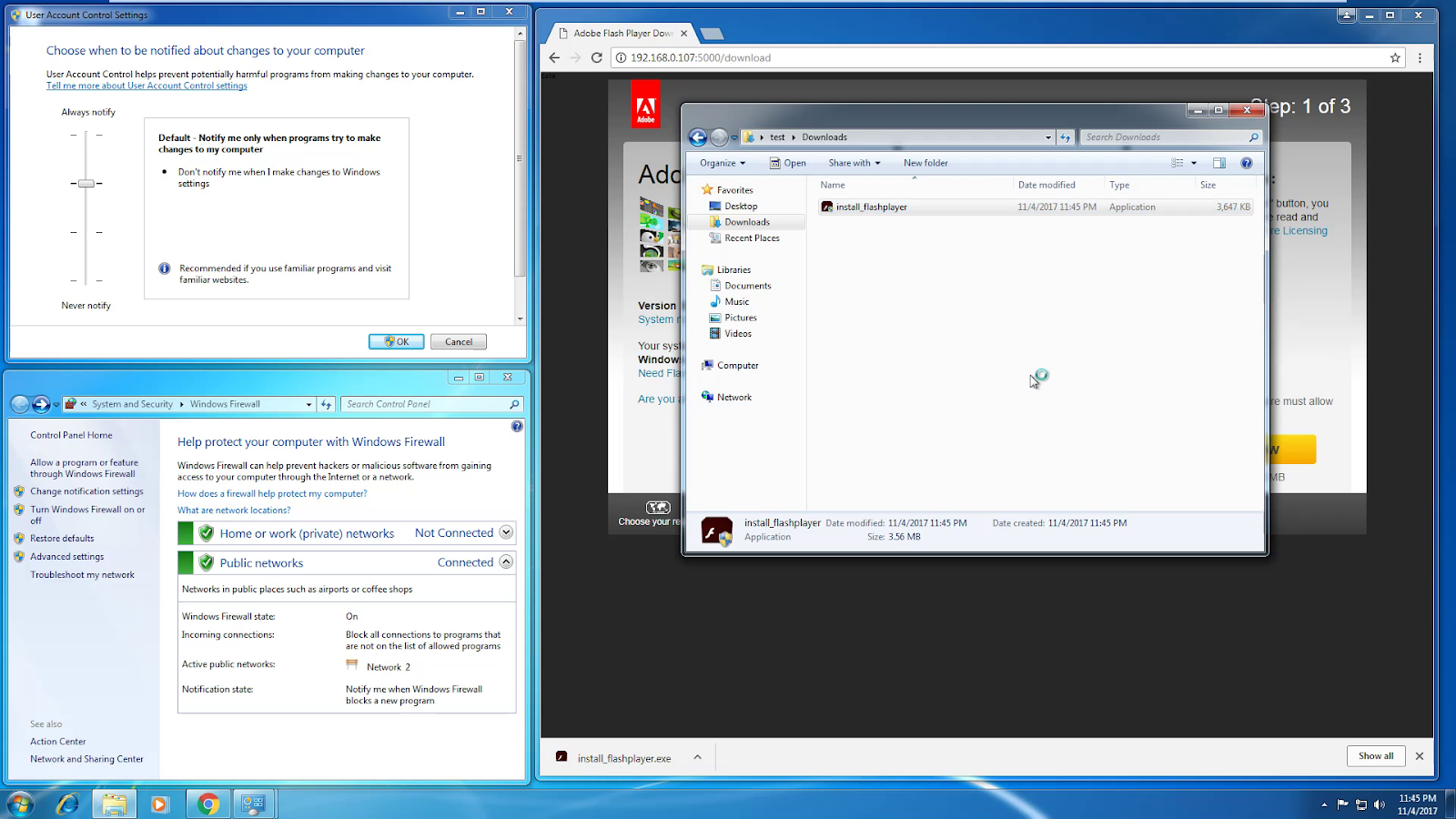Click Open in the Explorer toolbar
Viewport: 1456px width, 819px height.
coord(788,163)
